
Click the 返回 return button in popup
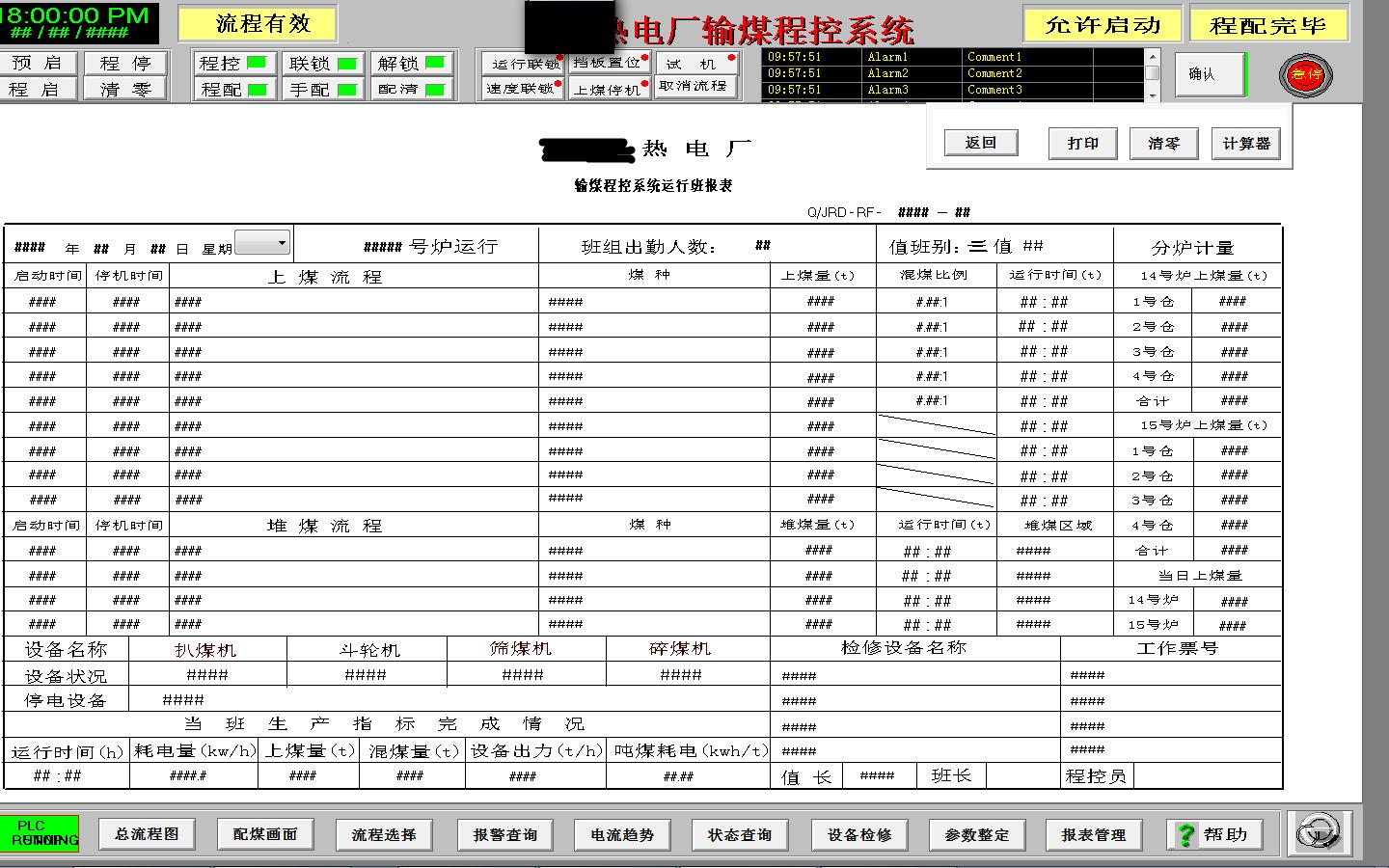point(980,142)
